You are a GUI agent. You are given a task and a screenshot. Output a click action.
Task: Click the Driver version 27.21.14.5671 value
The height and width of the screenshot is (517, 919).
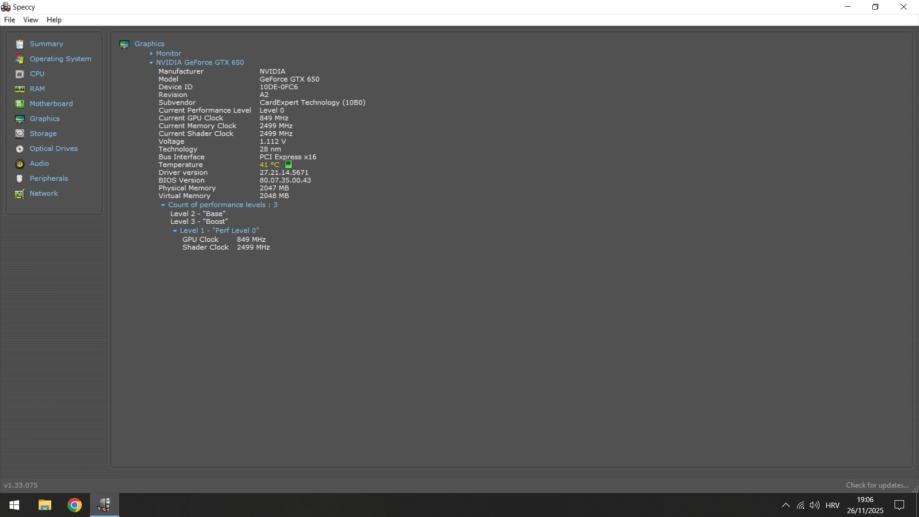(284, 173)
